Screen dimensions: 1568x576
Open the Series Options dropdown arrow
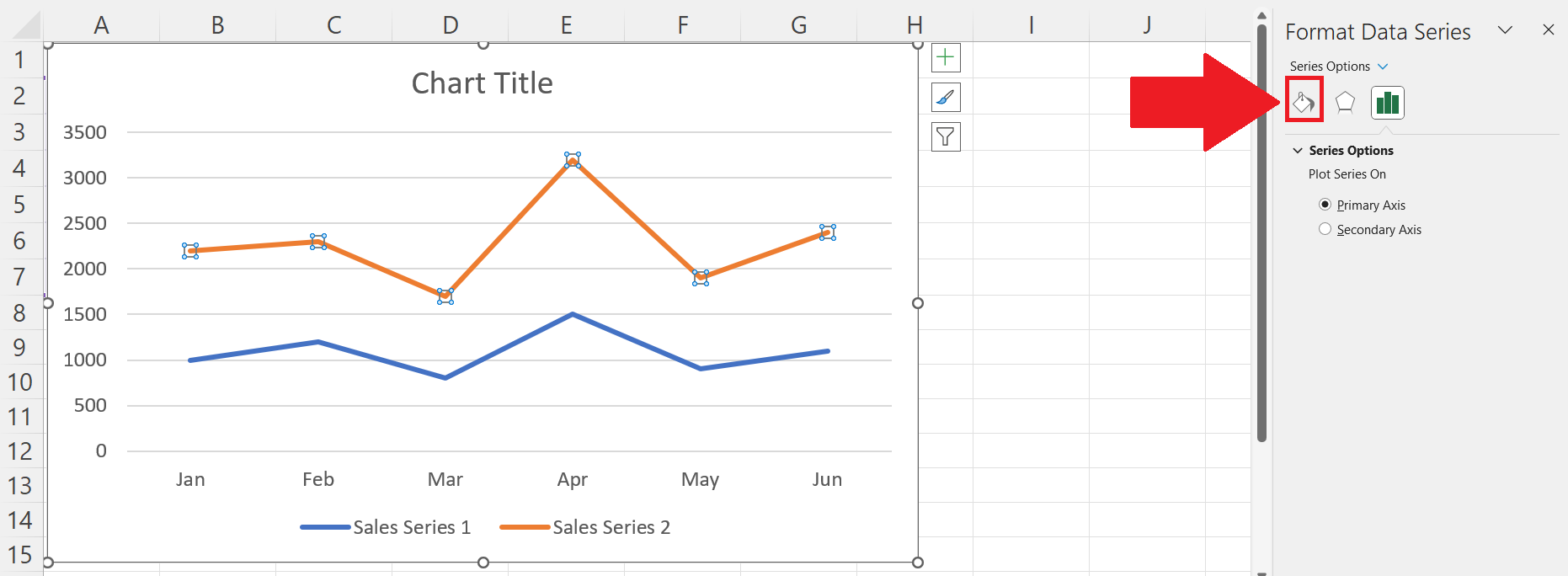point(1382,67)
